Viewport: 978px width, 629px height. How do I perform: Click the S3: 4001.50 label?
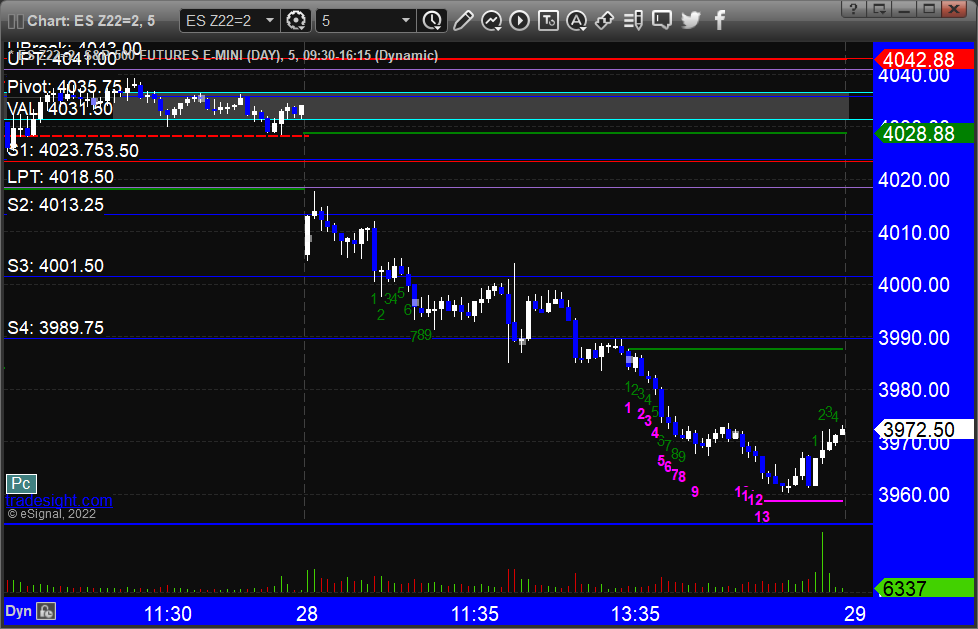coord(56,266)
